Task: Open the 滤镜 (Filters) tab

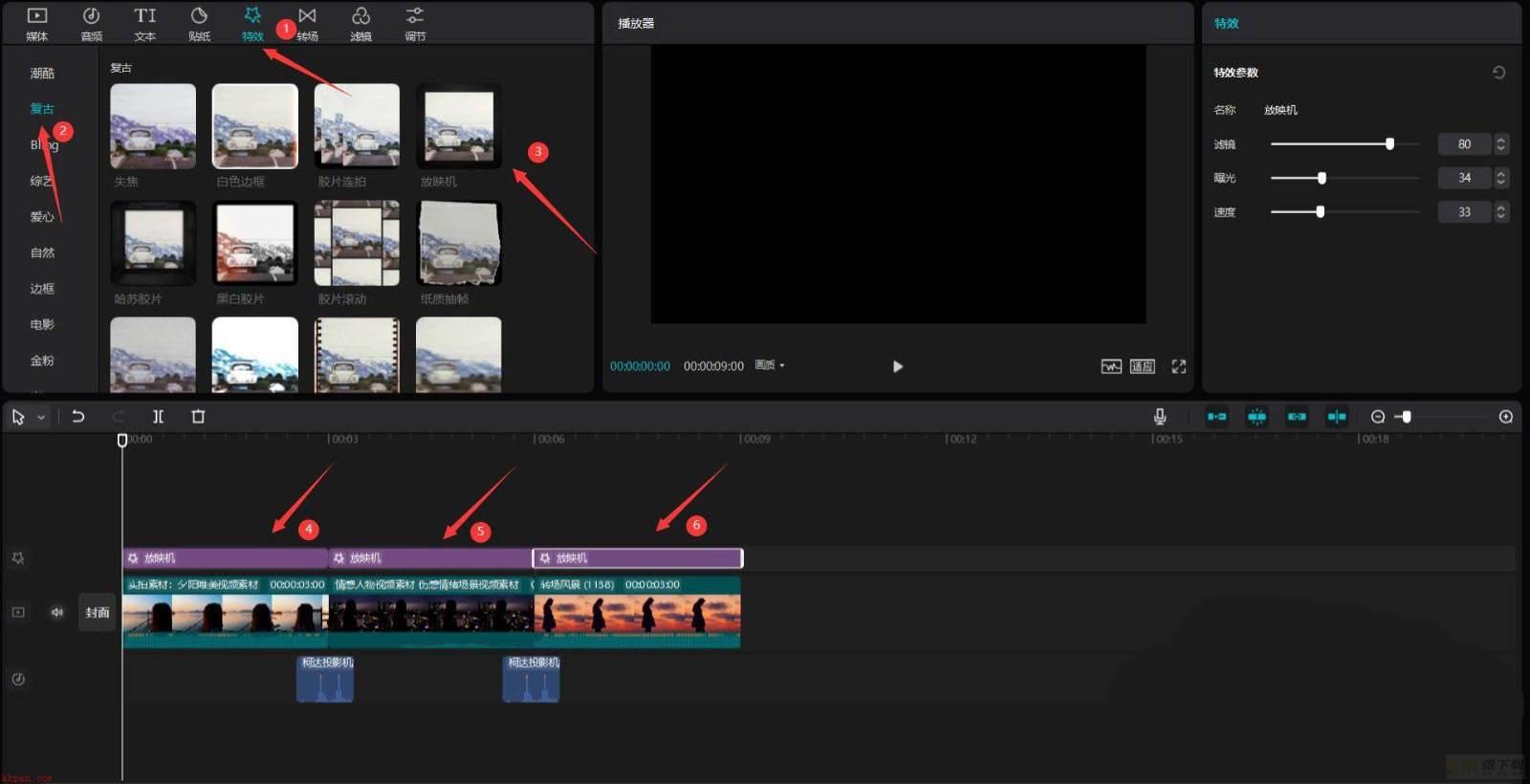Action: coord(361,24)
